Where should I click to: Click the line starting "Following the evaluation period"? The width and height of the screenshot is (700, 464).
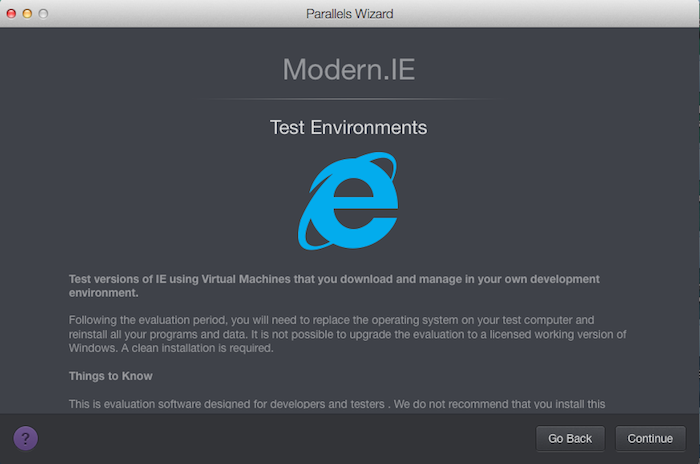331,320
